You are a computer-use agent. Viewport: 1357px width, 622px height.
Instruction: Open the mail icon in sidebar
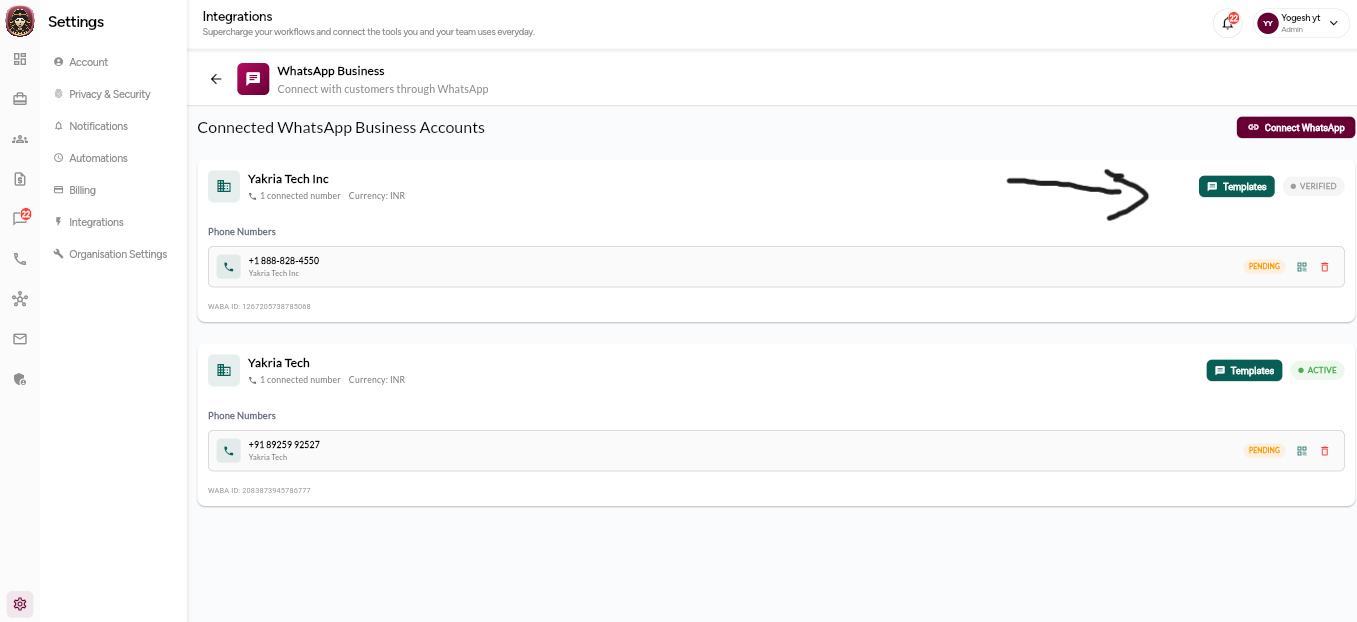click(x=20, y=339)
